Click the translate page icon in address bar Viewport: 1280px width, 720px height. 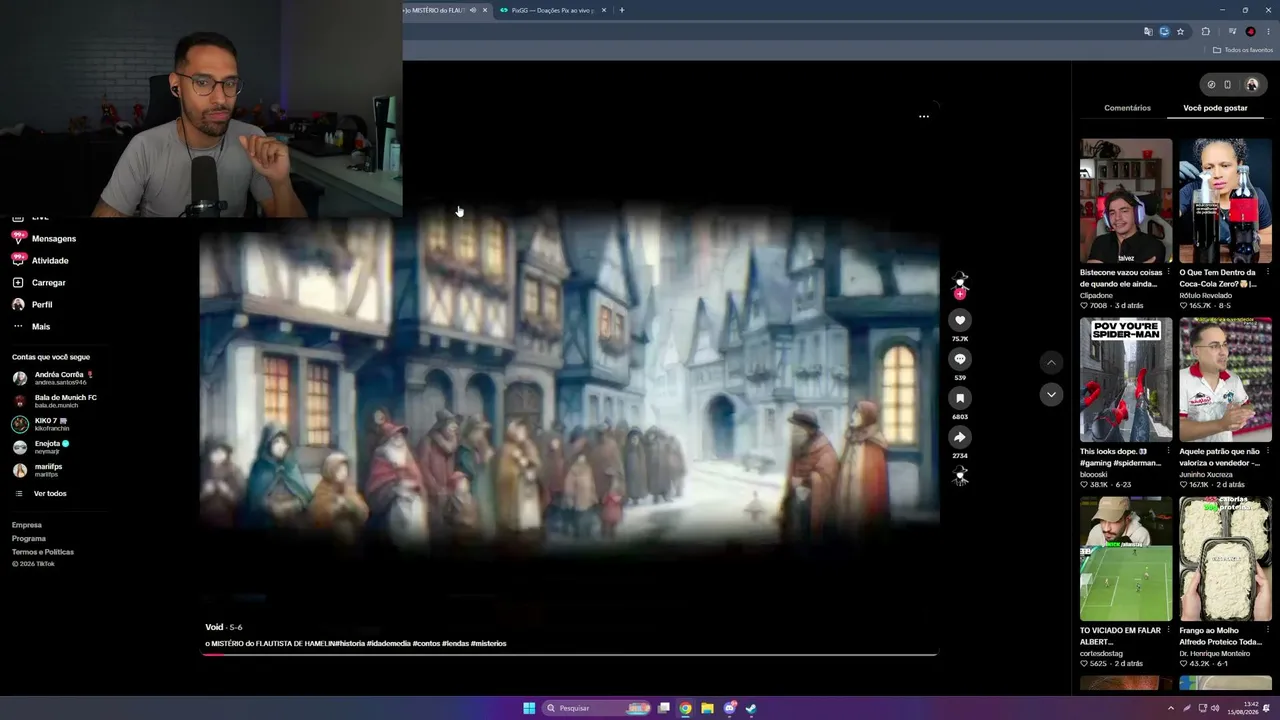click(1148, 31)
